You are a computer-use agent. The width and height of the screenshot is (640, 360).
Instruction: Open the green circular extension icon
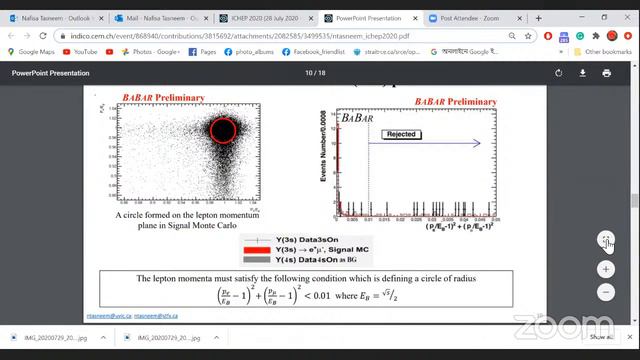tap(580, 36)
